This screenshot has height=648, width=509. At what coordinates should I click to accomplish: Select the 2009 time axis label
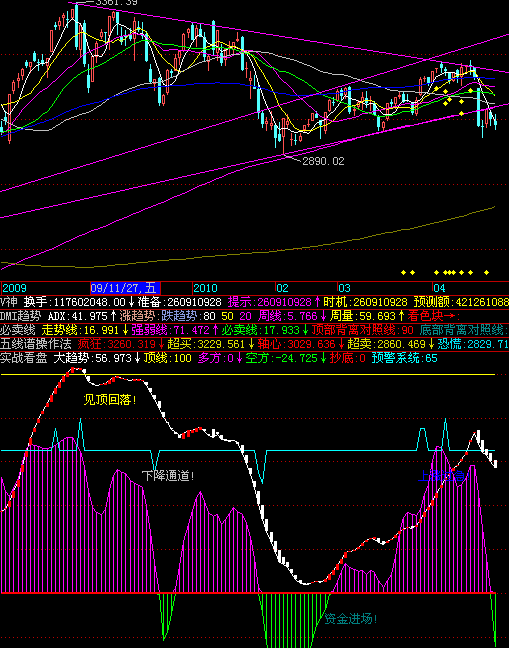click(x=14, y=288)
